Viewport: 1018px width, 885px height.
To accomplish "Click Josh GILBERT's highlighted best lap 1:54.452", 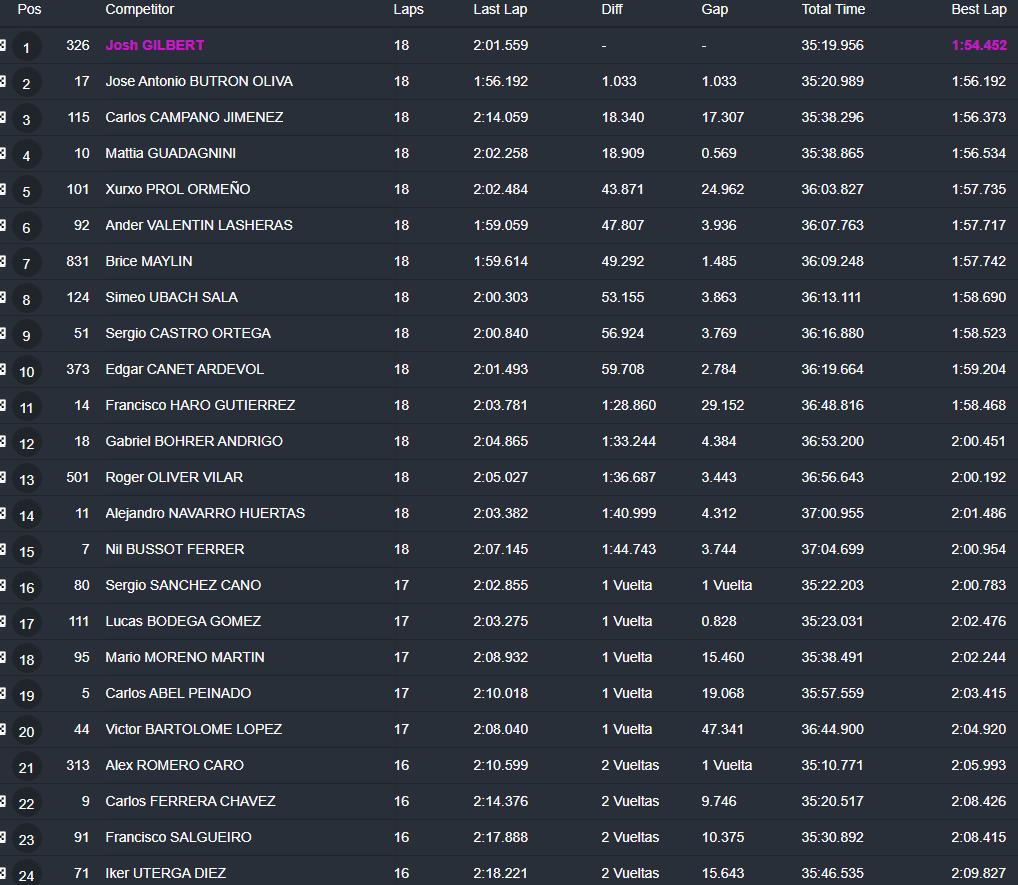I will 978,45.
